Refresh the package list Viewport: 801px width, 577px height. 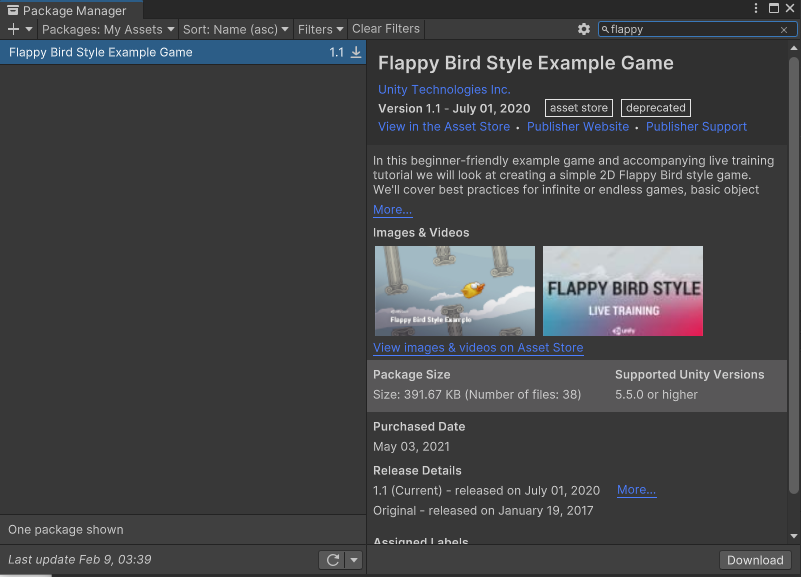pos(333,560)
